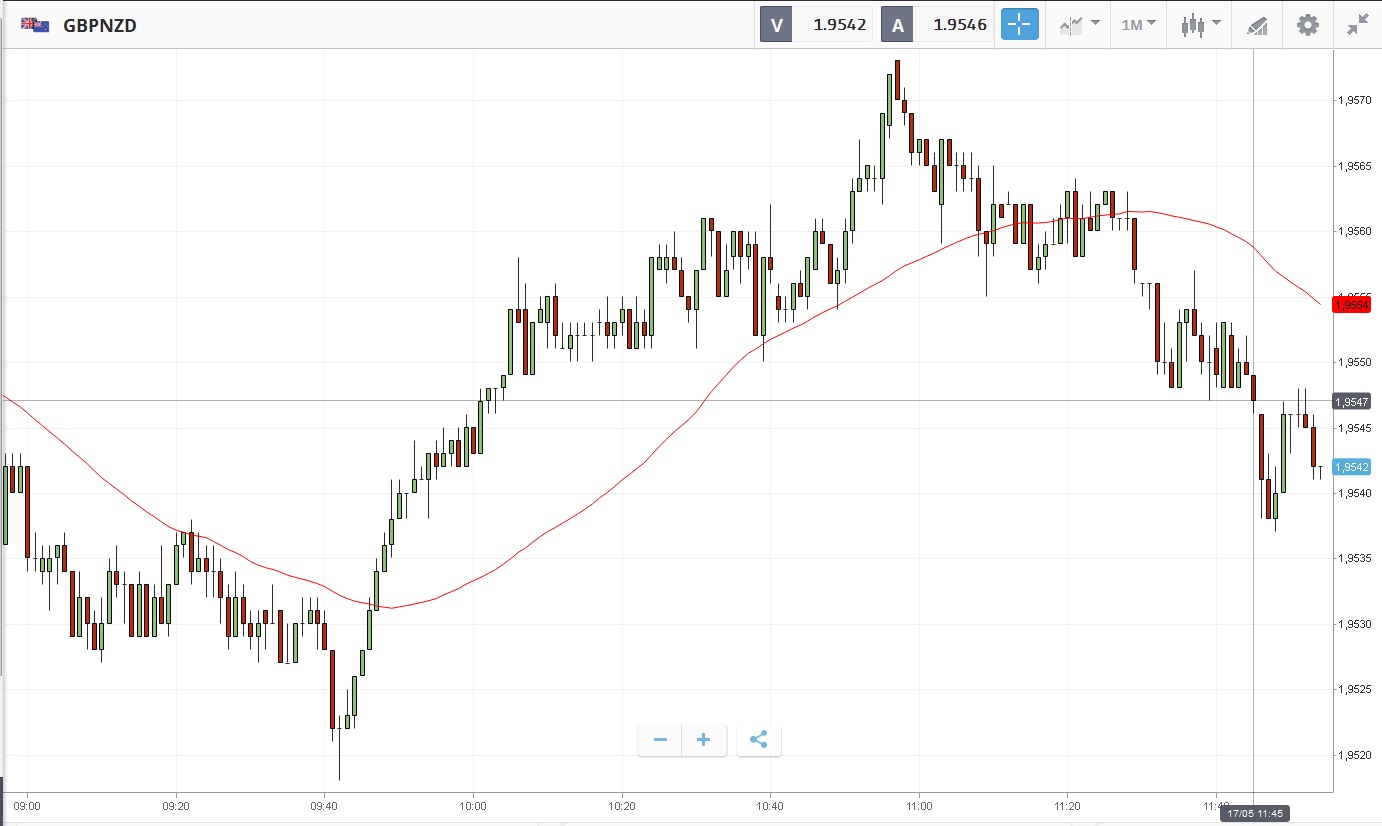Click the GBPNZD flag icon
Screen dimensions: 1382x826
36,25
